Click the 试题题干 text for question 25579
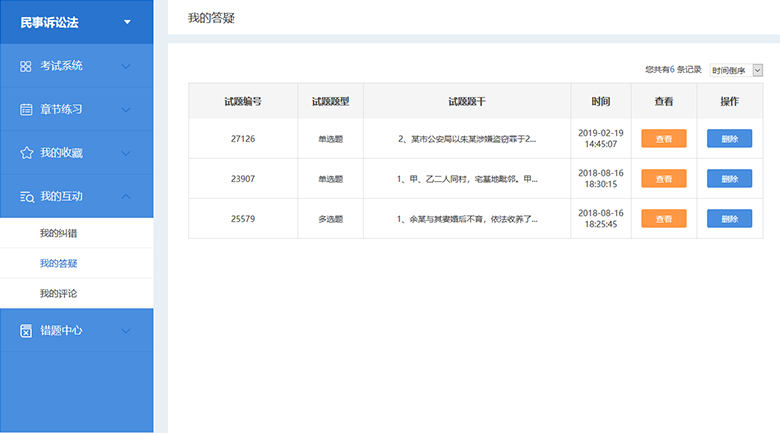 pyautogui.click(x=467, y=219)
